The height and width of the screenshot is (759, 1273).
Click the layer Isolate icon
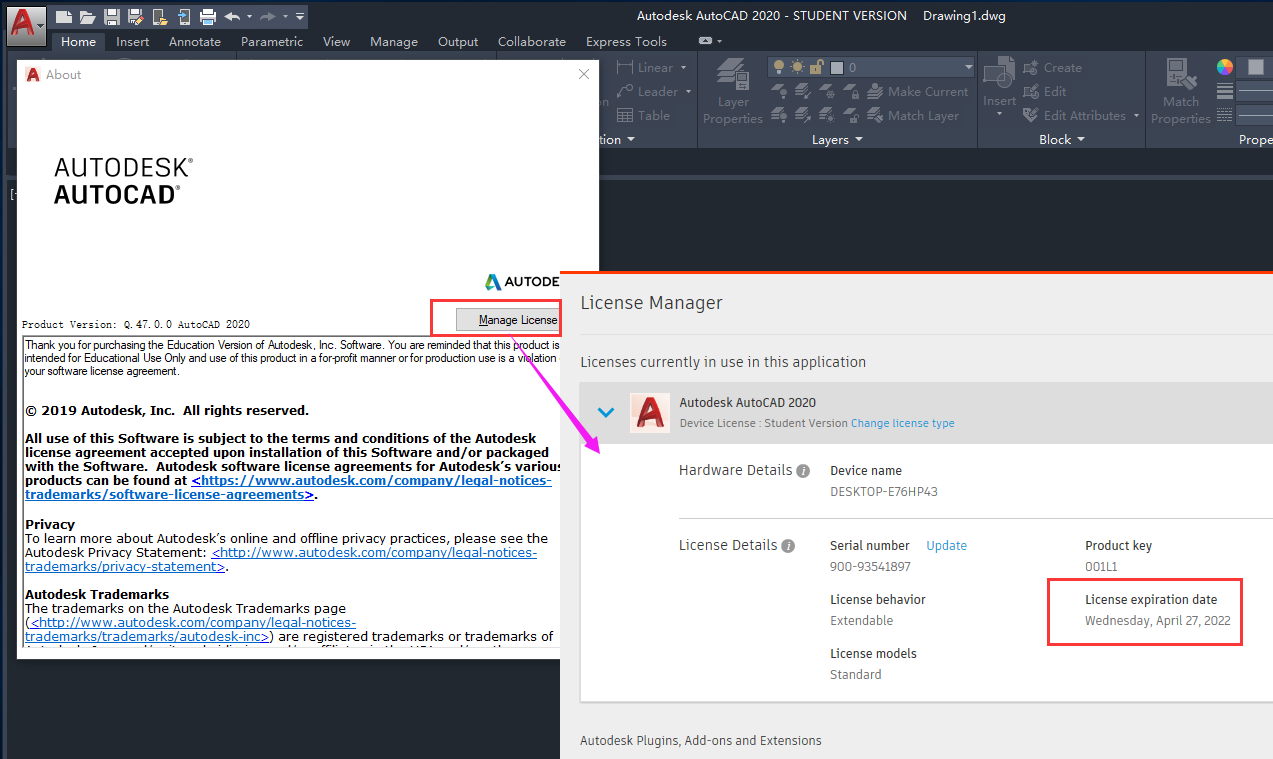click(x=804, y=92)
